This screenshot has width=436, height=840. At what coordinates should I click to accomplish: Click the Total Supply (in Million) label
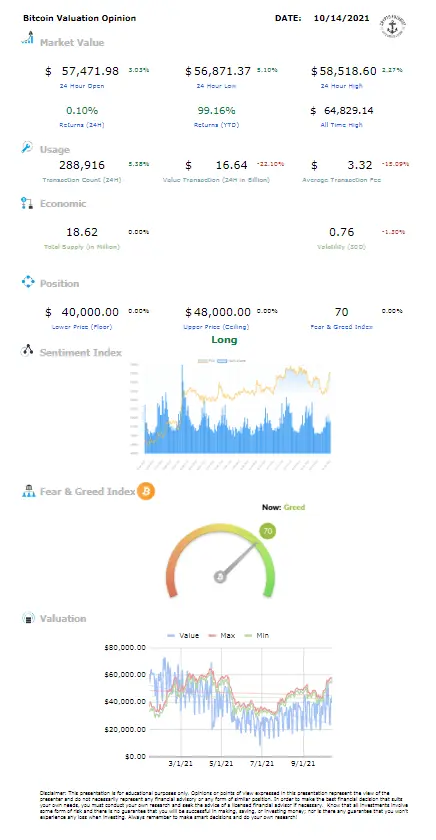coord(82,247)
